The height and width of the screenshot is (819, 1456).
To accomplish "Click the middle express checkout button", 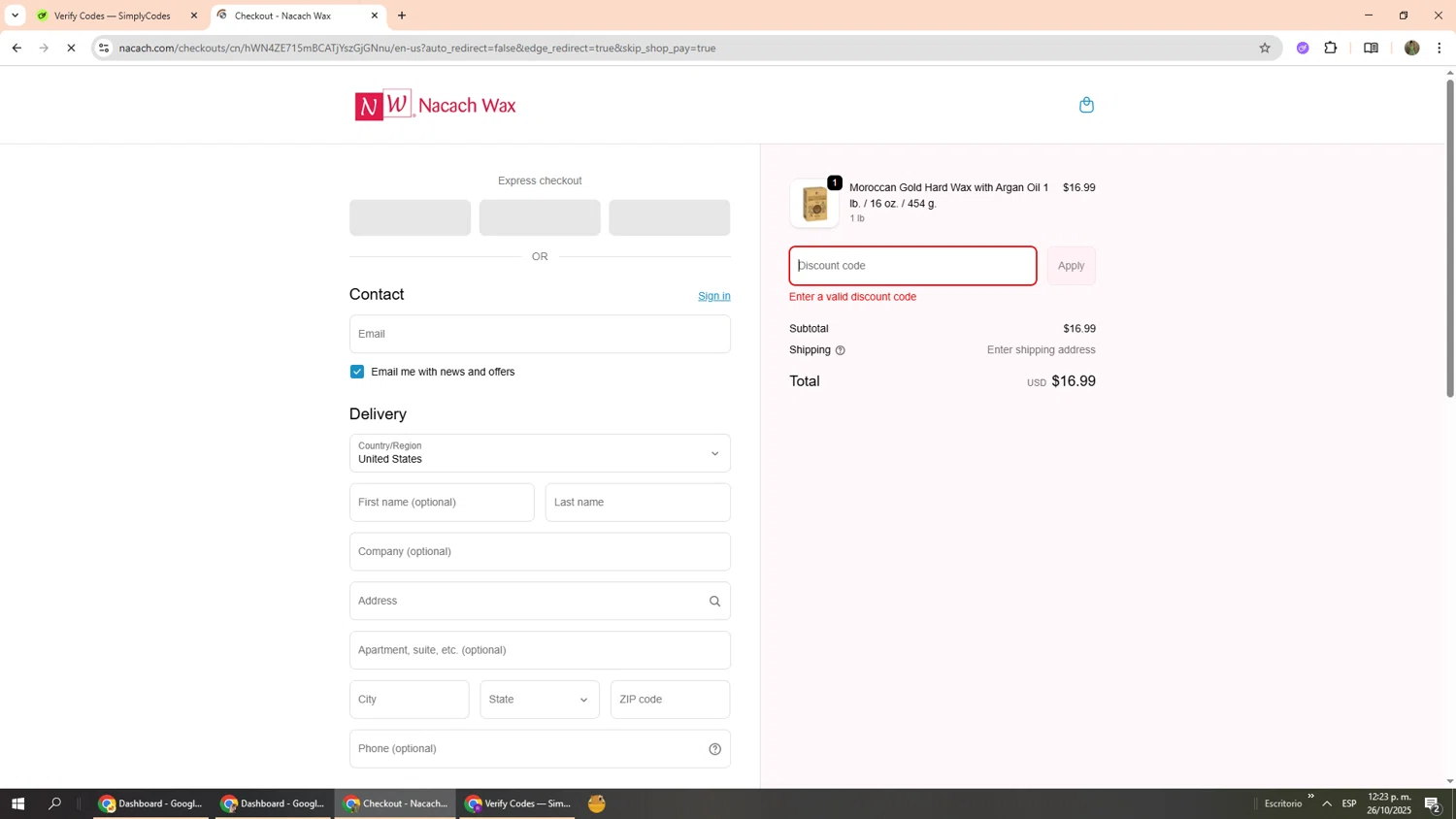I will click(x=540, y=217).
